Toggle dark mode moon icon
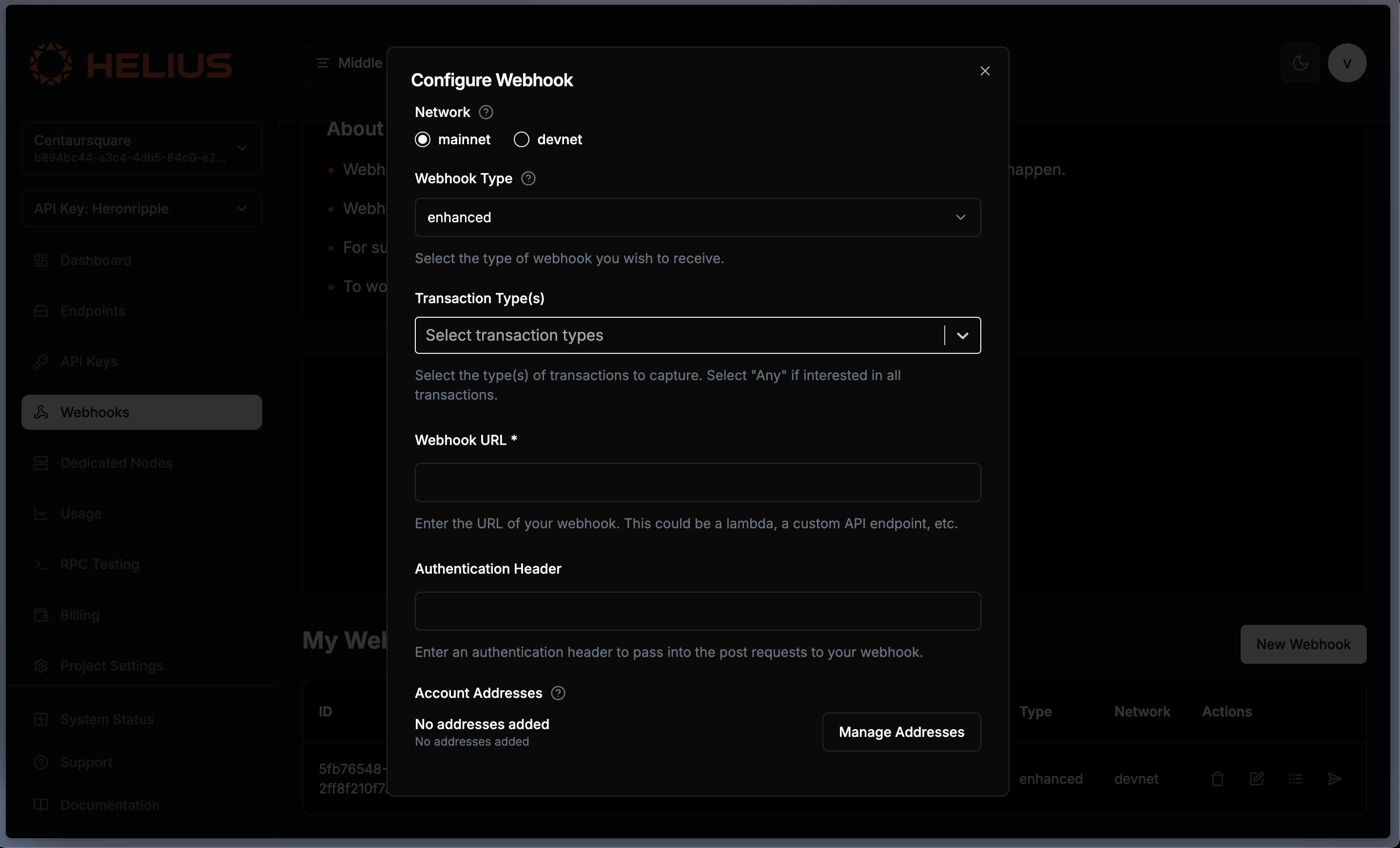Image resolution: width=1400 pixels, height=848 pixels. (1300, 62)
